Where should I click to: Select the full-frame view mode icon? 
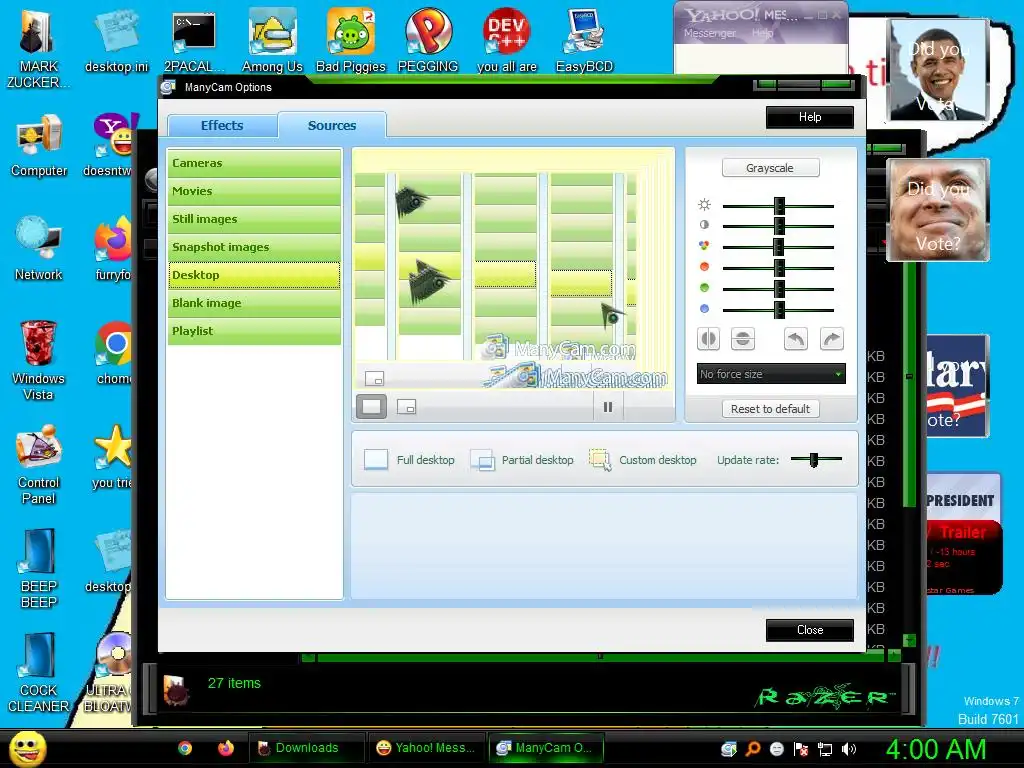coord(372,406)
